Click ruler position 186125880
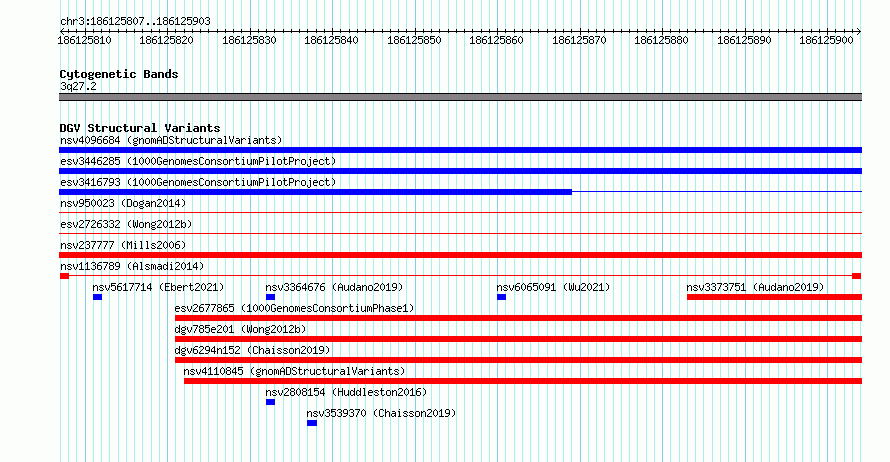890x462 pixels. click(x=661, y=40)
